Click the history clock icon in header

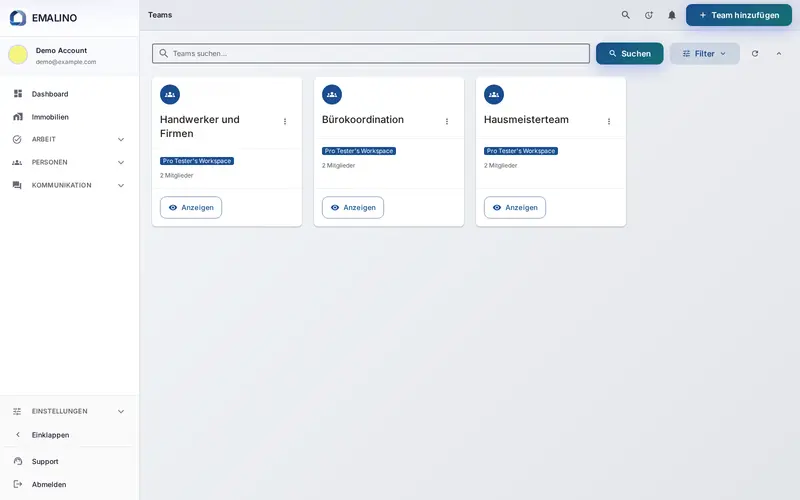coord(648,15)
